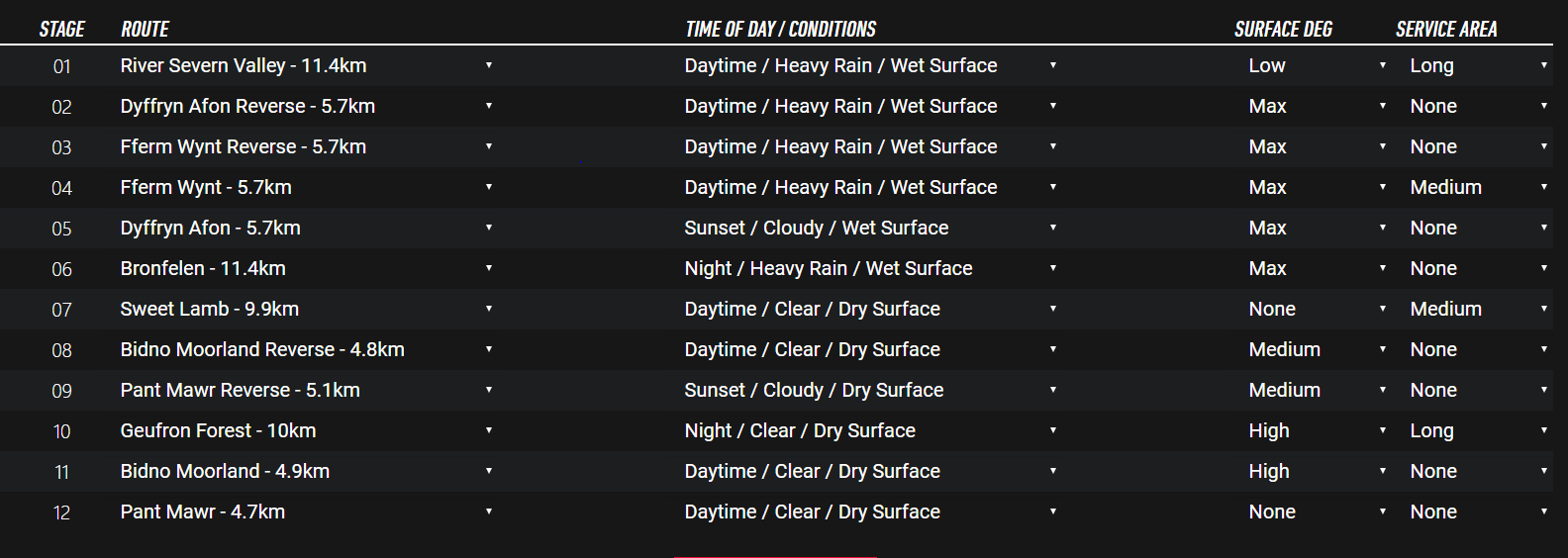The image size is (1568, 558).
Task: Select stage 08 surface degradation Medium dropdown
Action: [1318, 349]
